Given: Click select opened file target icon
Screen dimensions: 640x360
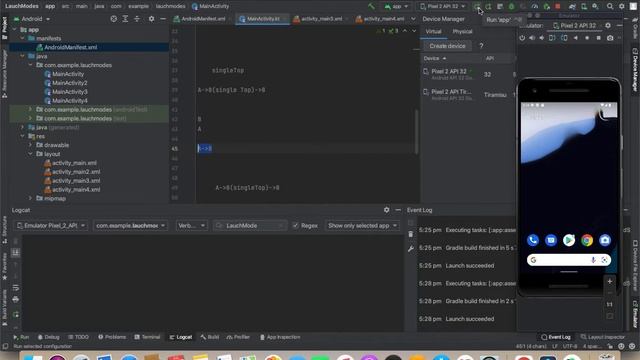Looking at the screenshot, I should (x=113, y=19).
